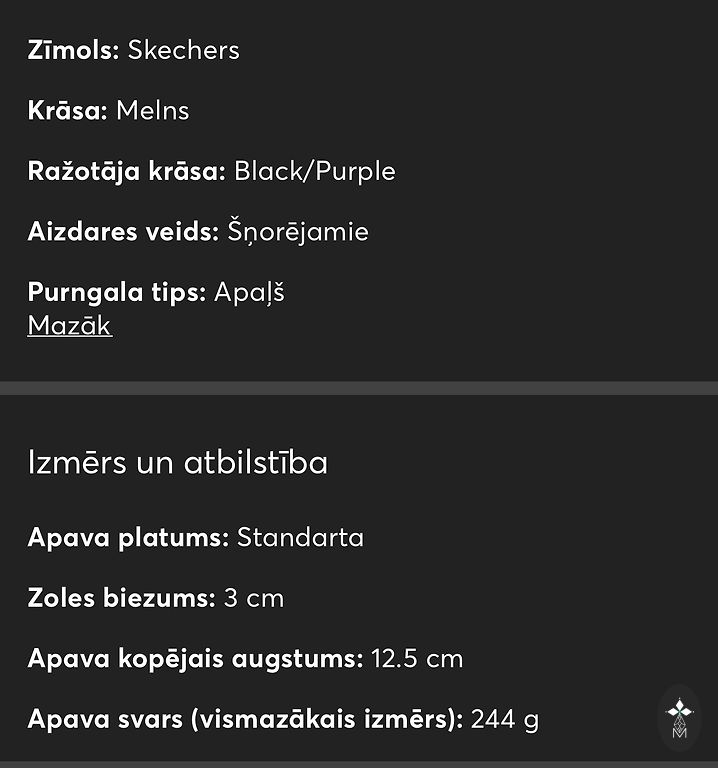Image resolution: width=718 pixels, height=768 pixels.
Task: Select the "Black/Purple" manufacturer colour value
Action: [314, 171]
